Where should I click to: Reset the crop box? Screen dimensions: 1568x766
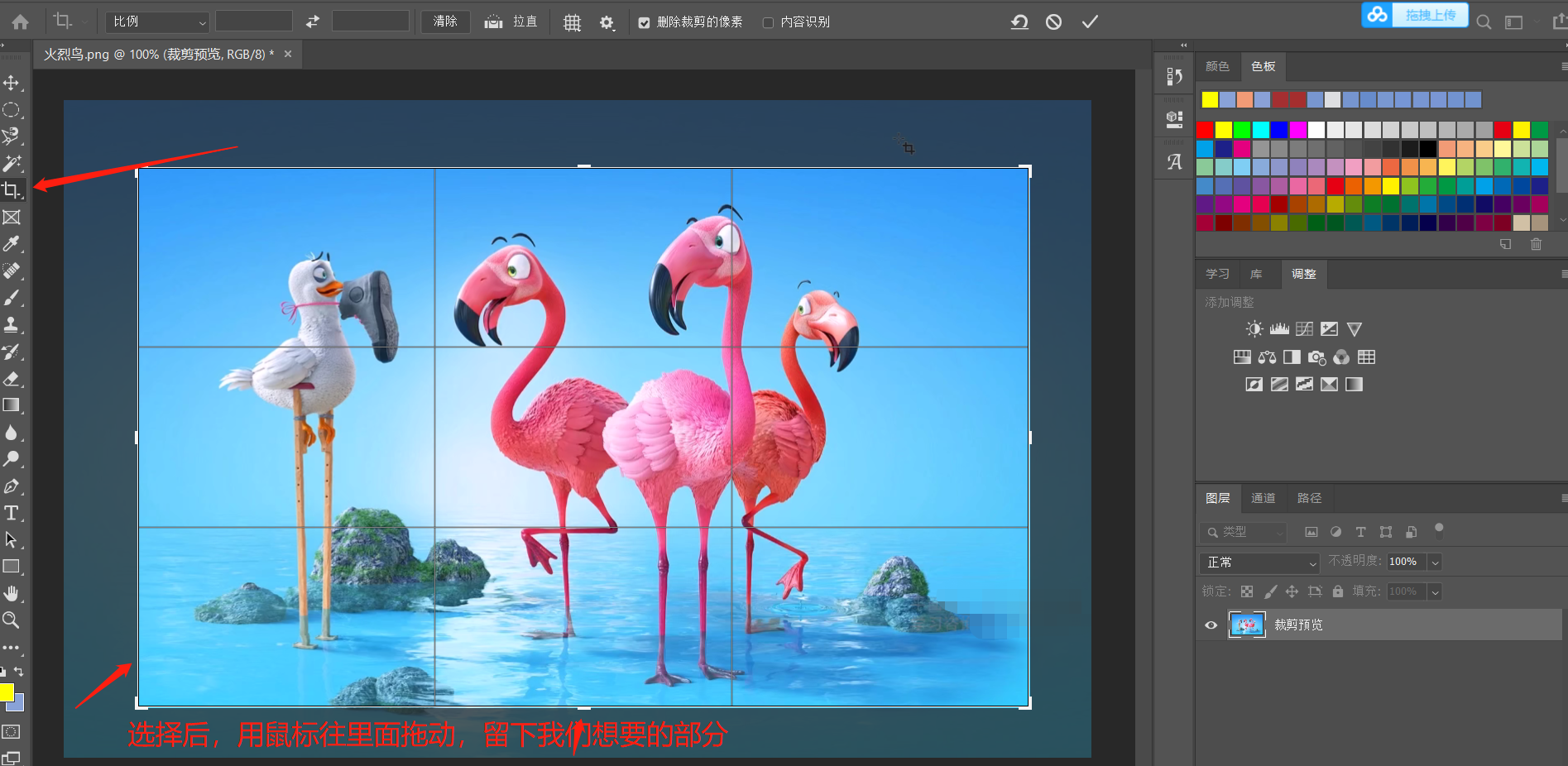pyautogui.click(x=1019, y=22)
